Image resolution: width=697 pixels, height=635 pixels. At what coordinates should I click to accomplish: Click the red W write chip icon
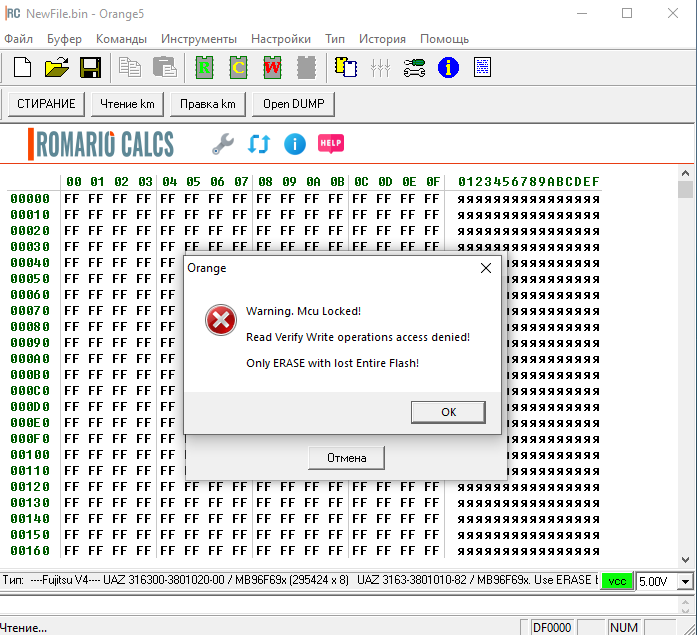pyautogui.click(x=272, y=68)
